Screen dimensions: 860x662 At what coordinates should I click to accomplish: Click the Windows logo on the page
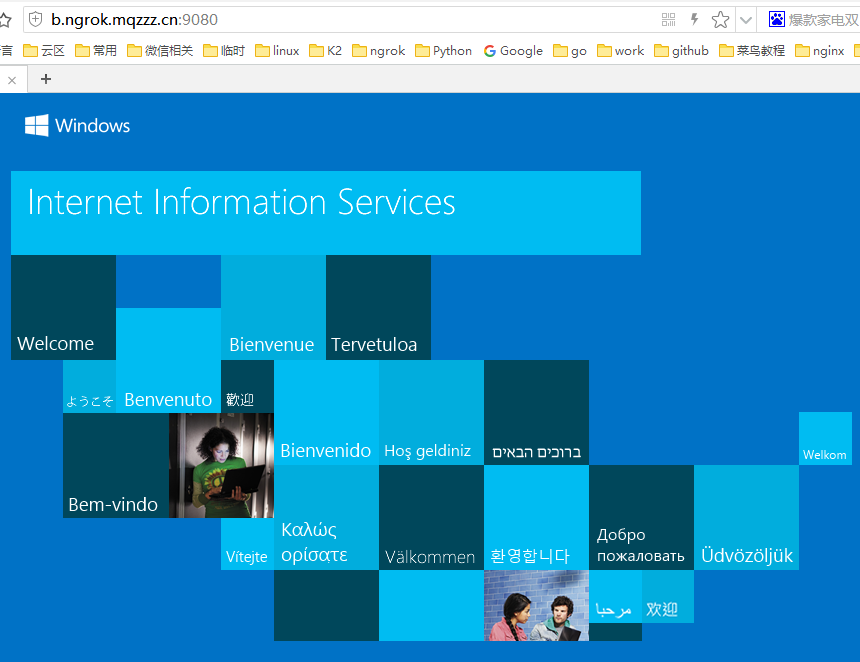(77, 126)
